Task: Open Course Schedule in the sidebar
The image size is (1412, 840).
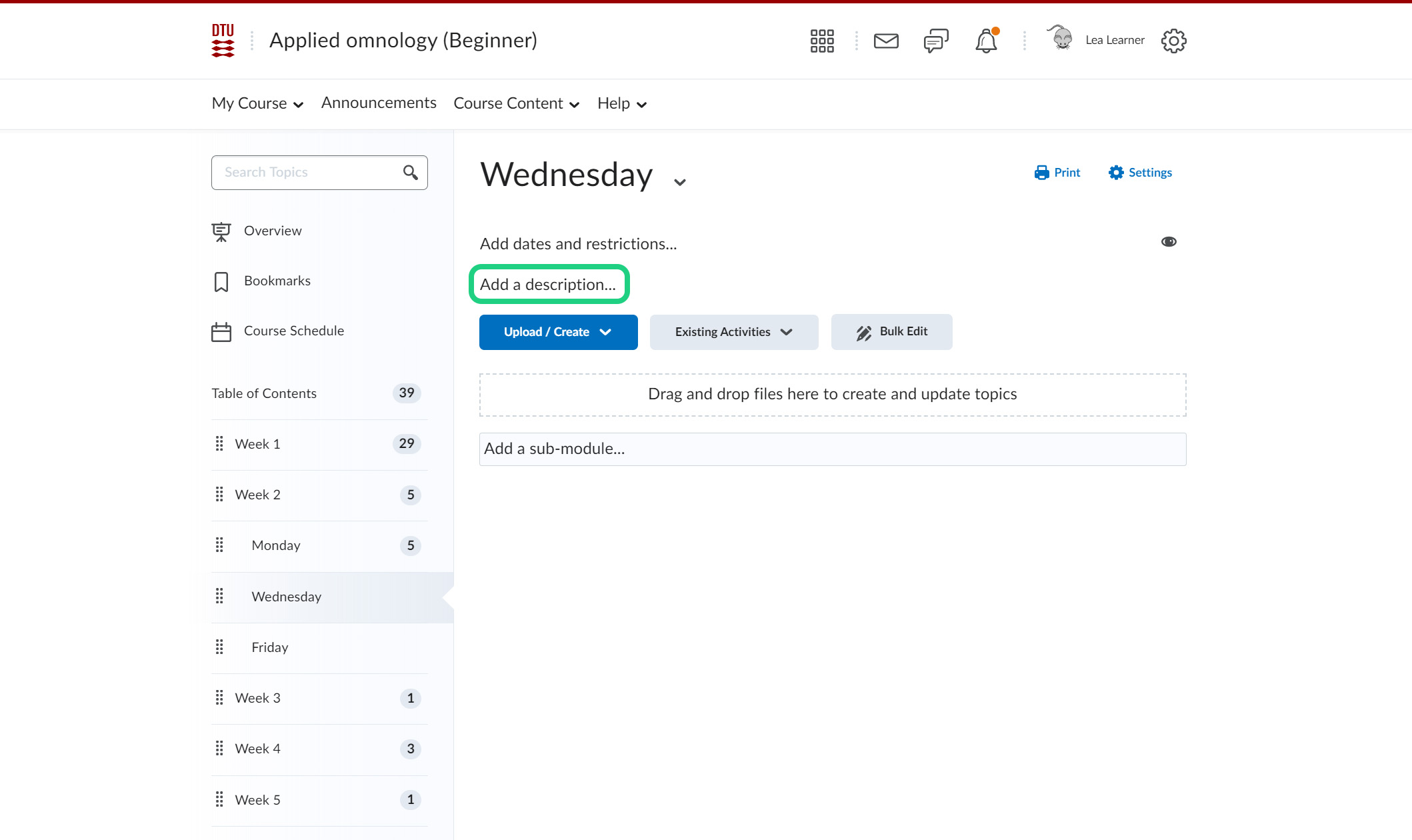Action: [293, 331]
